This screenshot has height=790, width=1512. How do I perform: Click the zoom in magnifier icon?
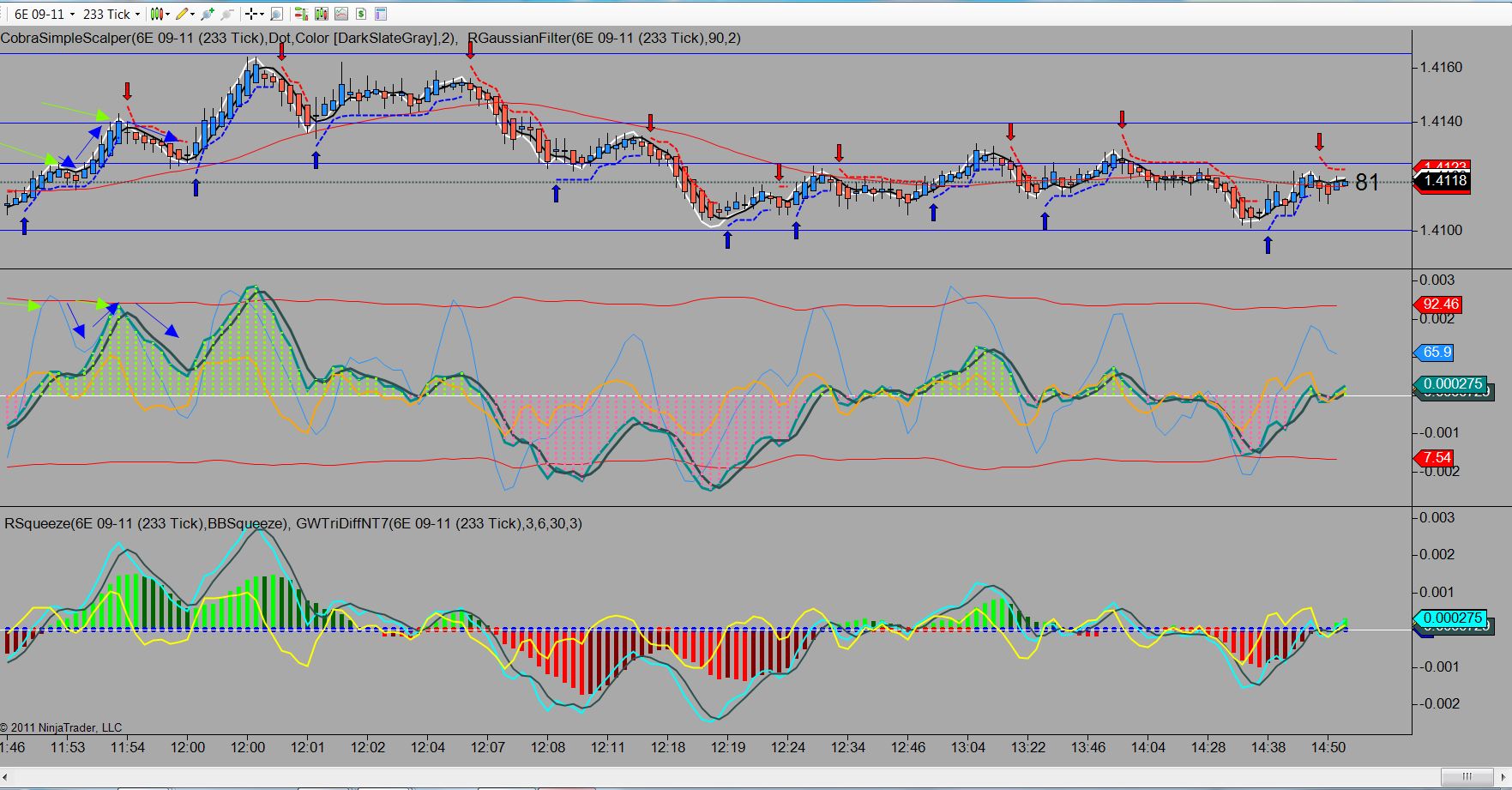pos(208,14)
